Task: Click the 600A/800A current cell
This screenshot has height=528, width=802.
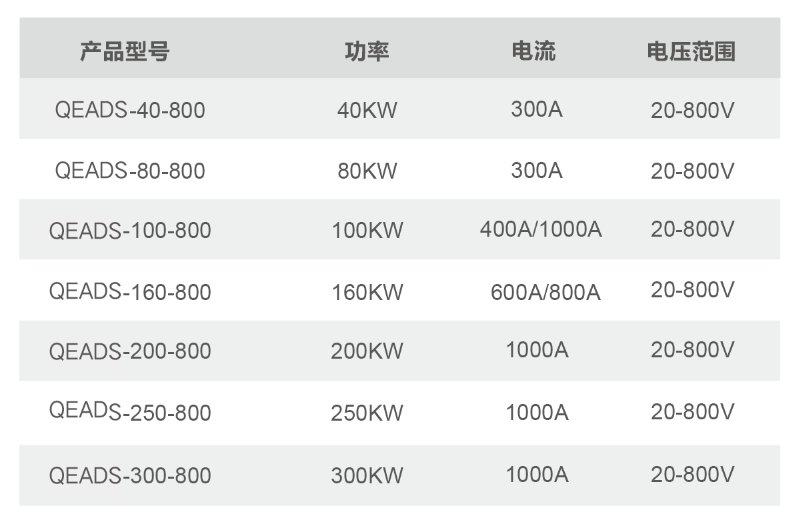Action: point(545,292)
